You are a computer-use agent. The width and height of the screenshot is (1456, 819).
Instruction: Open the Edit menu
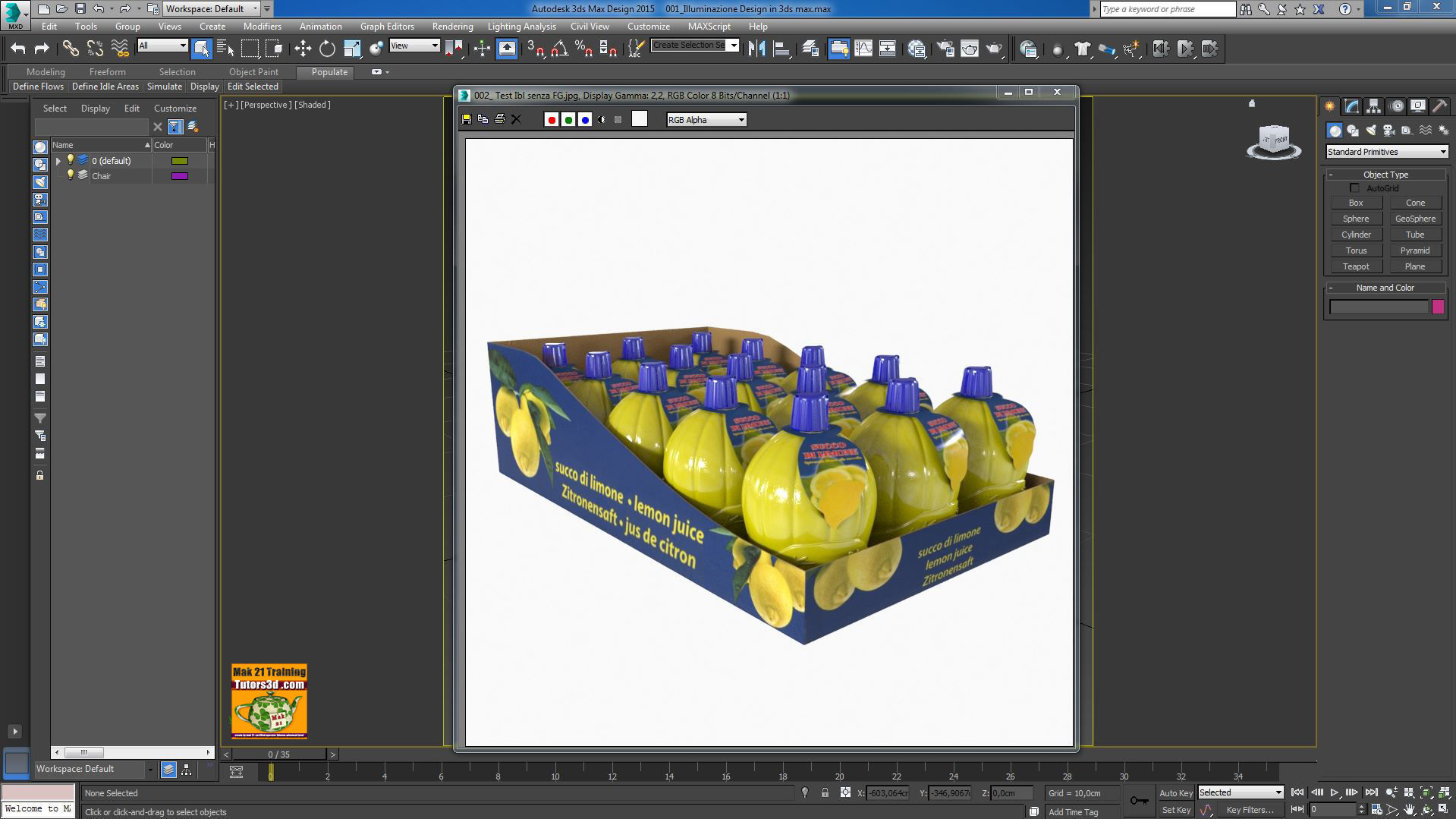coord(49,26)
